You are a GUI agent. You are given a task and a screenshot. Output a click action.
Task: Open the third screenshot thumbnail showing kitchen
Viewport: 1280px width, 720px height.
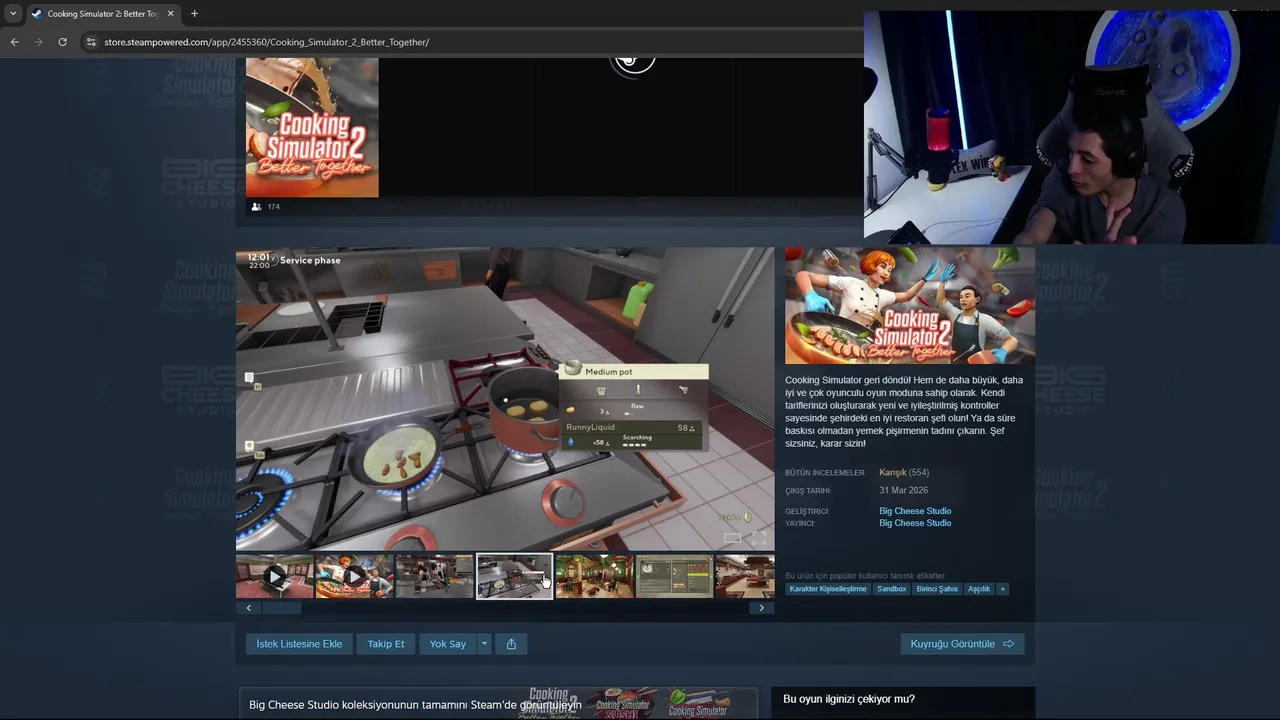[435, 577]
